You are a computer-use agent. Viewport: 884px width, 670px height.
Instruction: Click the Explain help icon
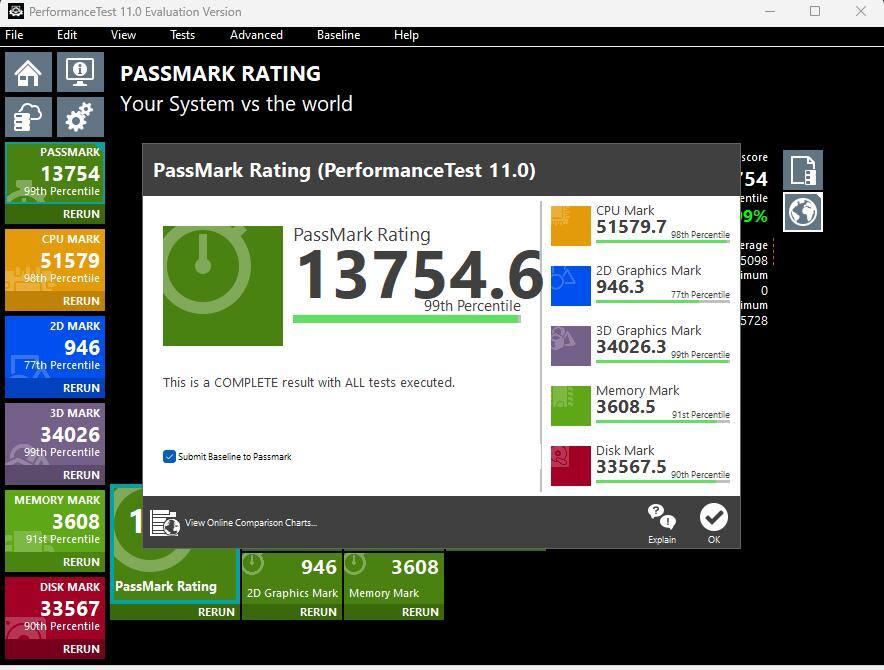[x=661, y=523]
